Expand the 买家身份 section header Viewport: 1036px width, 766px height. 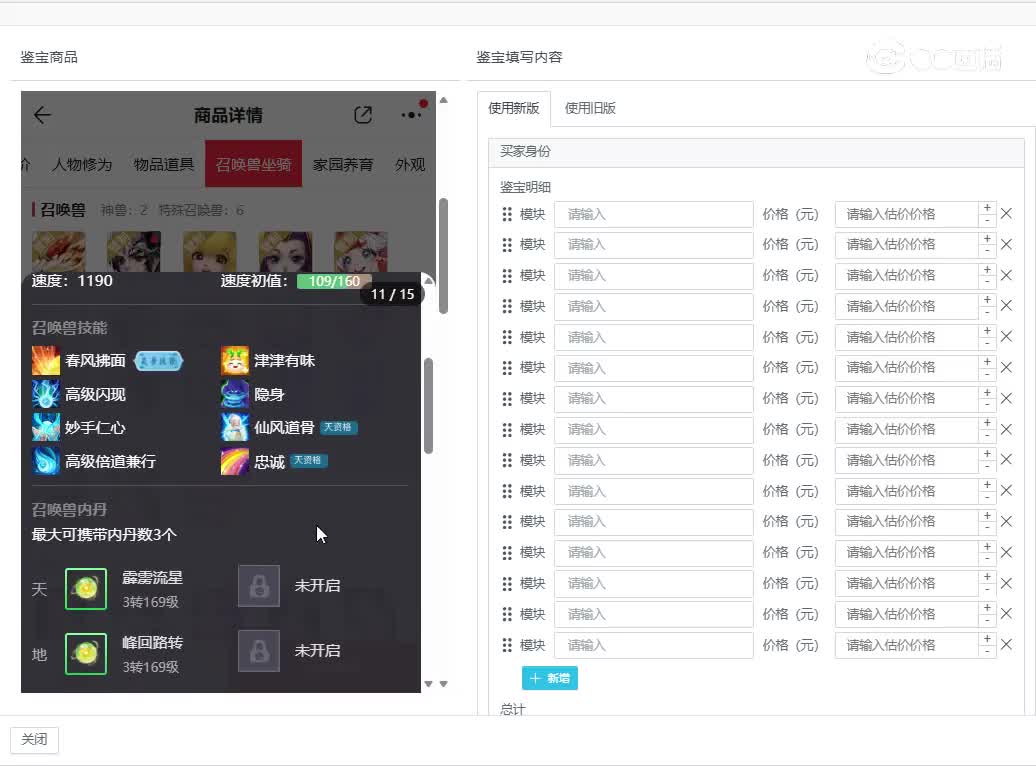click(757, 151)
